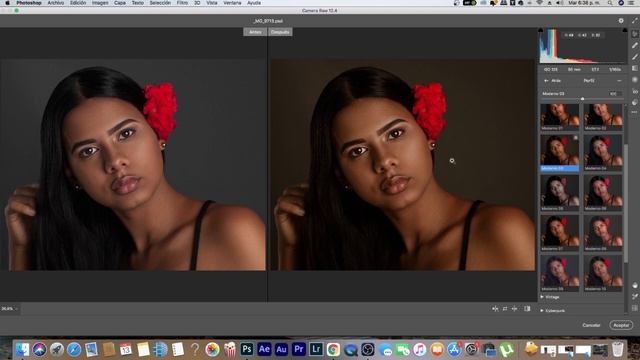Click the Después view label
The image size is (640, 360).
280,32
